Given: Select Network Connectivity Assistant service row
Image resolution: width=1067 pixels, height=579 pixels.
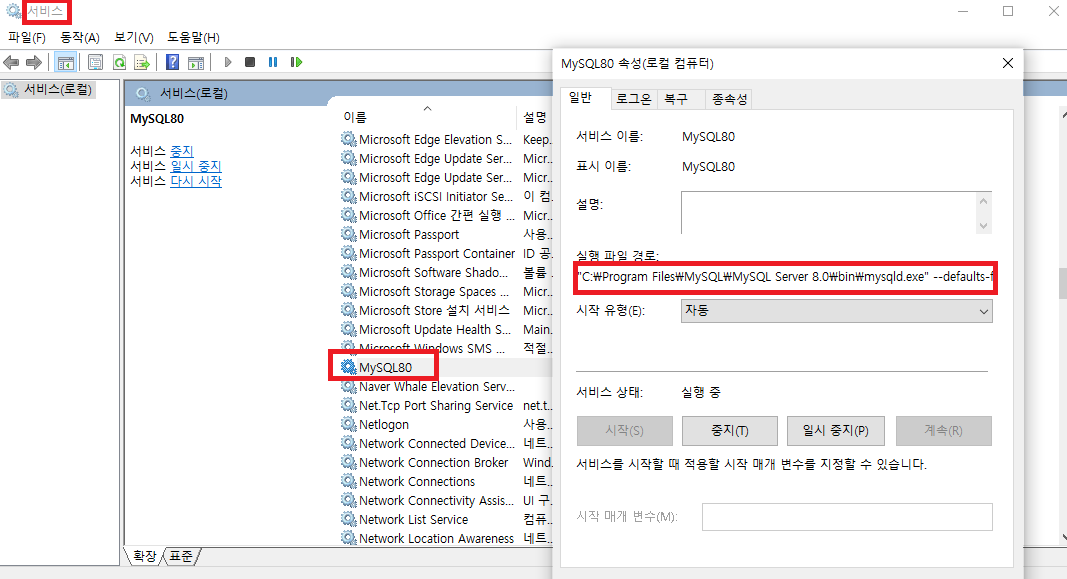Looking at the screenshot, I should pyautogui.click(x=446, y=500).
